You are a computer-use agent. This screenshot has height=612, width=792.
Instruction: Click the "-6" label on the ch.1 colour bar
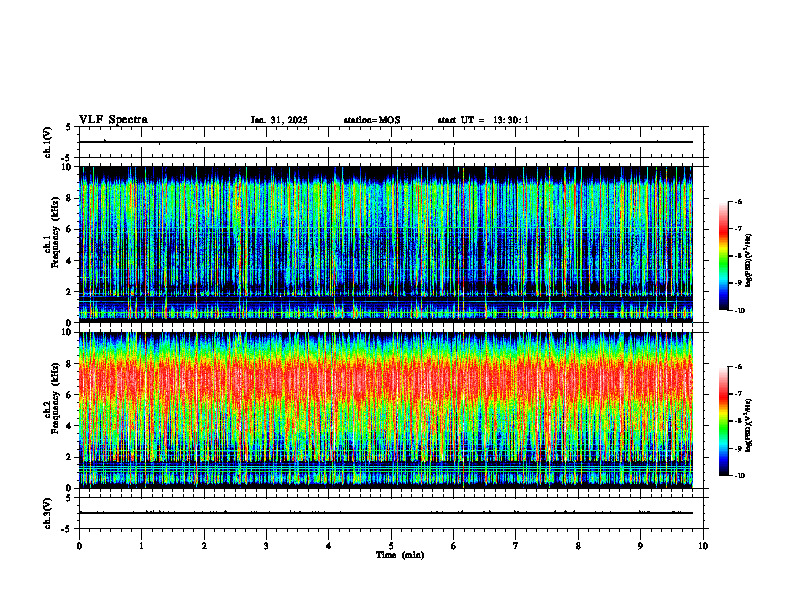click(738, 201)
